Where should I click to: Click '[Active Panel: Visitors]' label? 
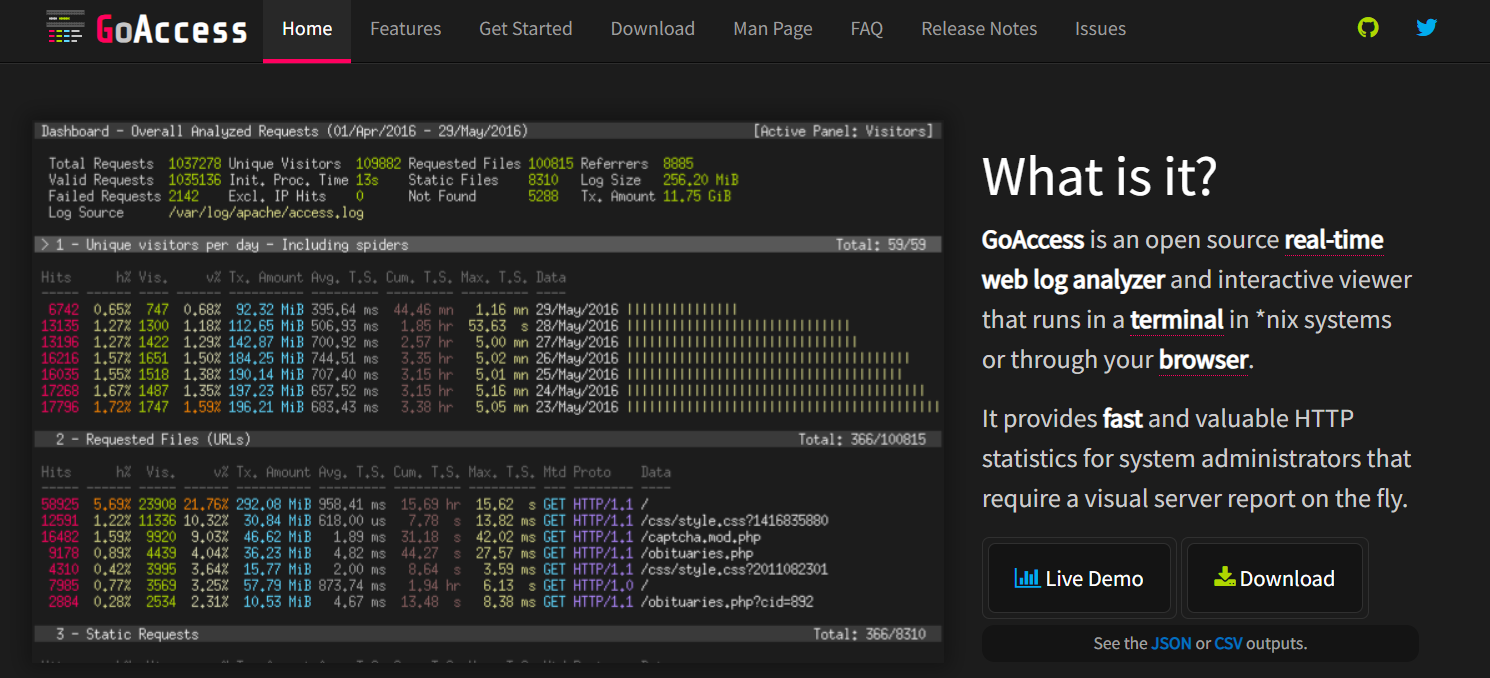tap(842, 131)
